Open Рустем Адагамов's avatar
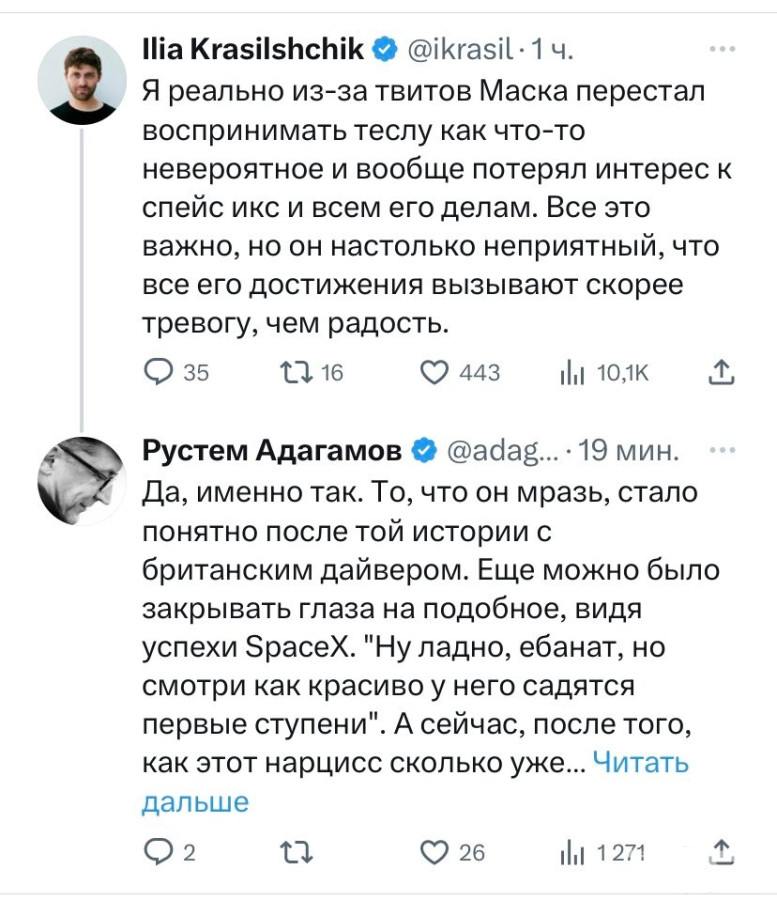 coord(82,481)
